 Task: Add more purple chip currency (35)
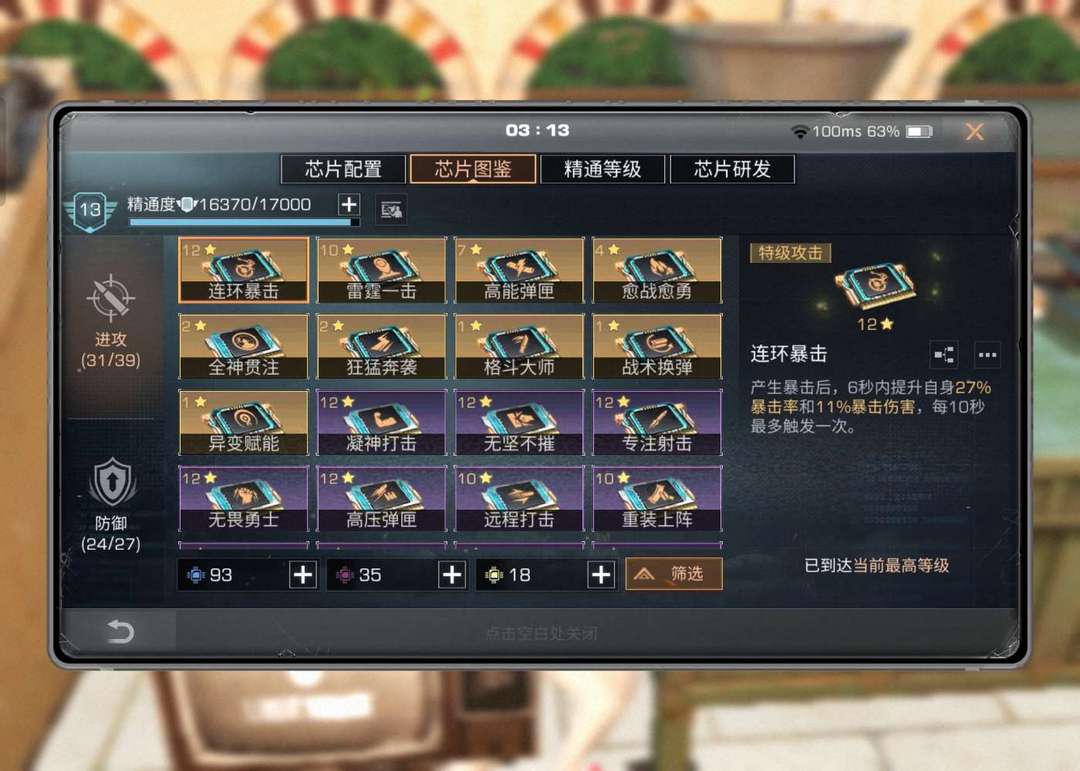(452, 575)
